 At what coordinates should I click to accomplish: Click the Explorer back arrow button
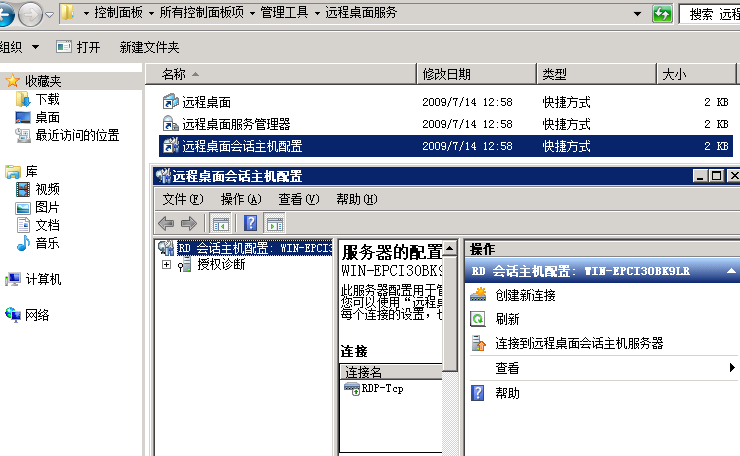(x=5, y=14)
